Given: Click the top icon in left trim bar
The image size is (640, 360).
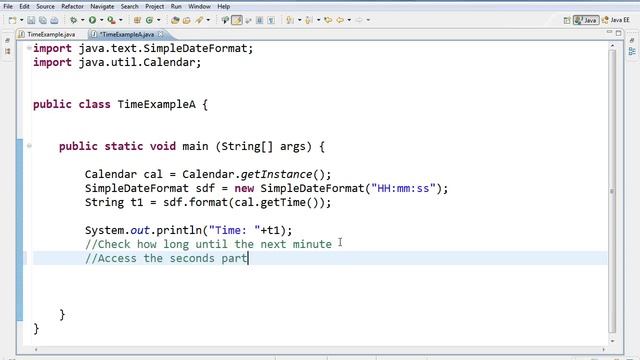Looking at the screenshot, I should pos(7,40).
